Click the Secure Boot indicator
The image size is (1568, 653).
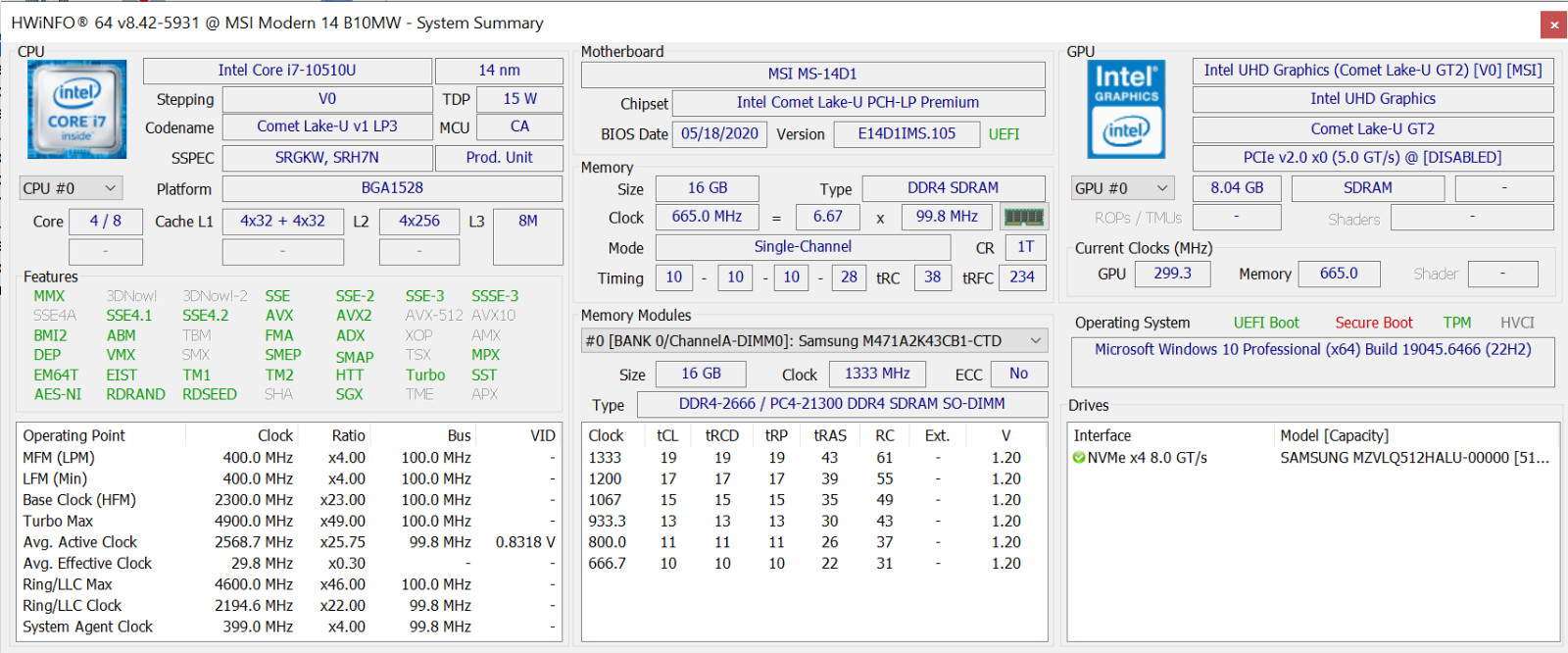point(1374,323)
